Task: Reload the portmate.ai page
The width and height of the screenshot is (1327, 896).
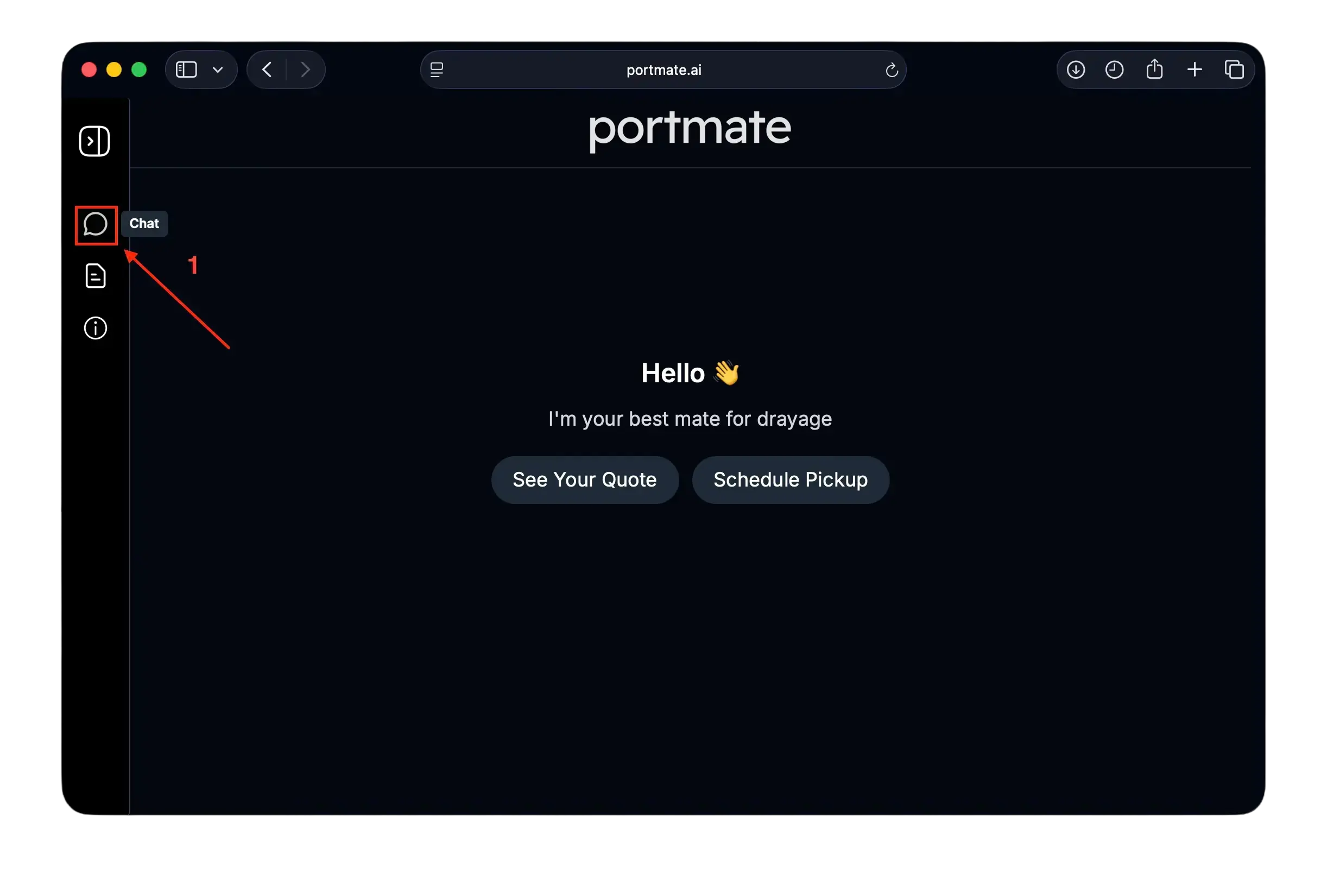Action: [892, 70]
